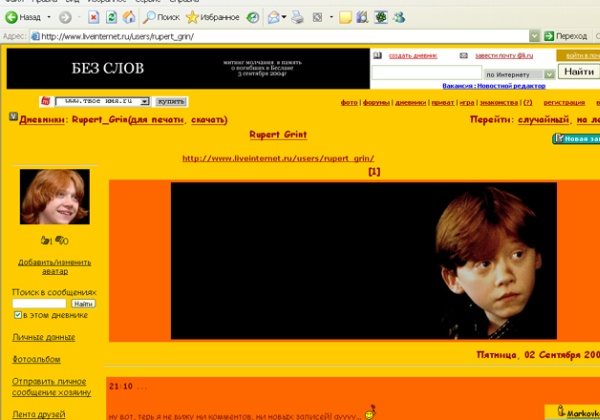The height and width of the screenshot is (420, 600).
Task: Click the sidebar Найти button
Action: pyautogui.click(x=83, y=304)
